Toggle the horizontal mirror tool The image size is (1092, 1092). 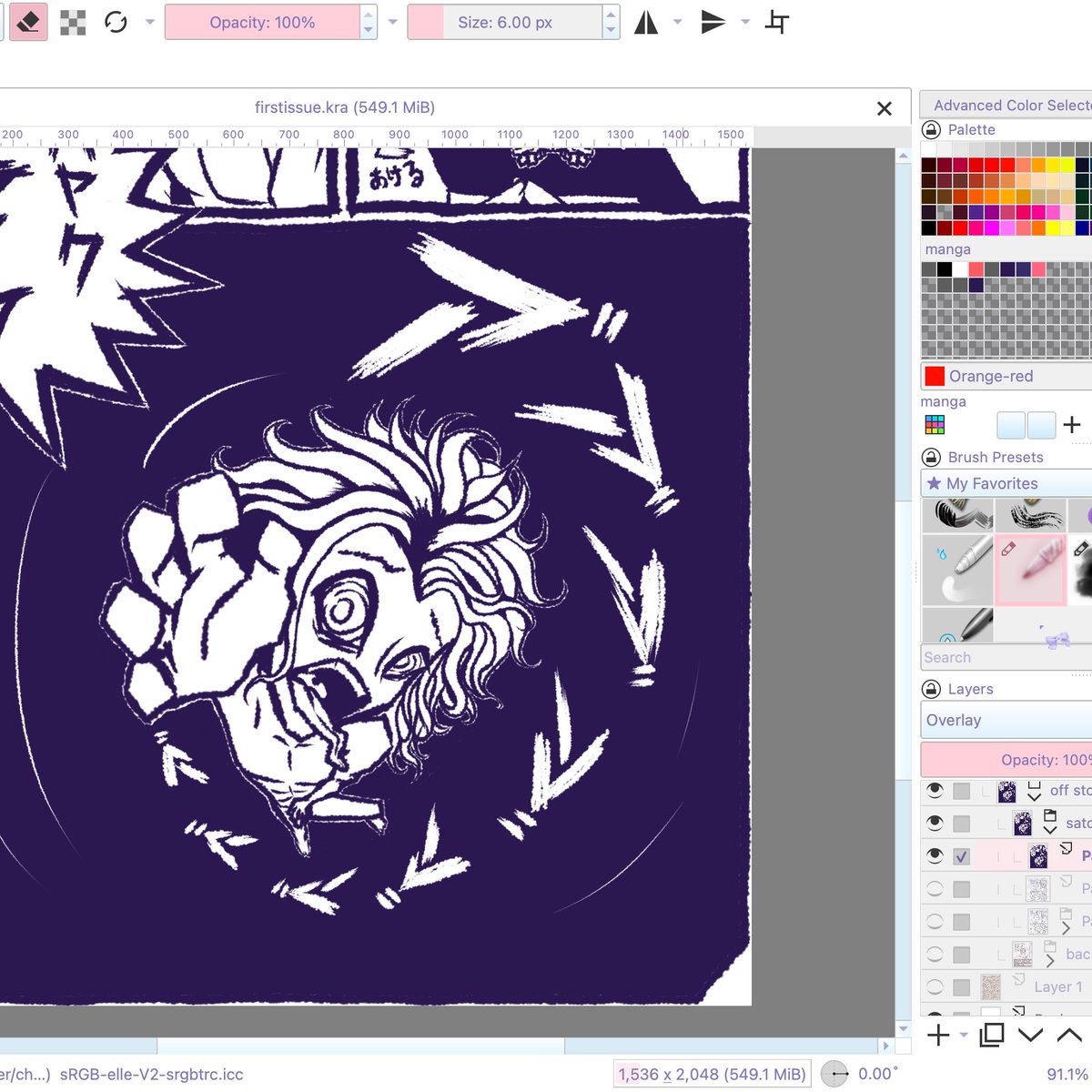point(646,23)
